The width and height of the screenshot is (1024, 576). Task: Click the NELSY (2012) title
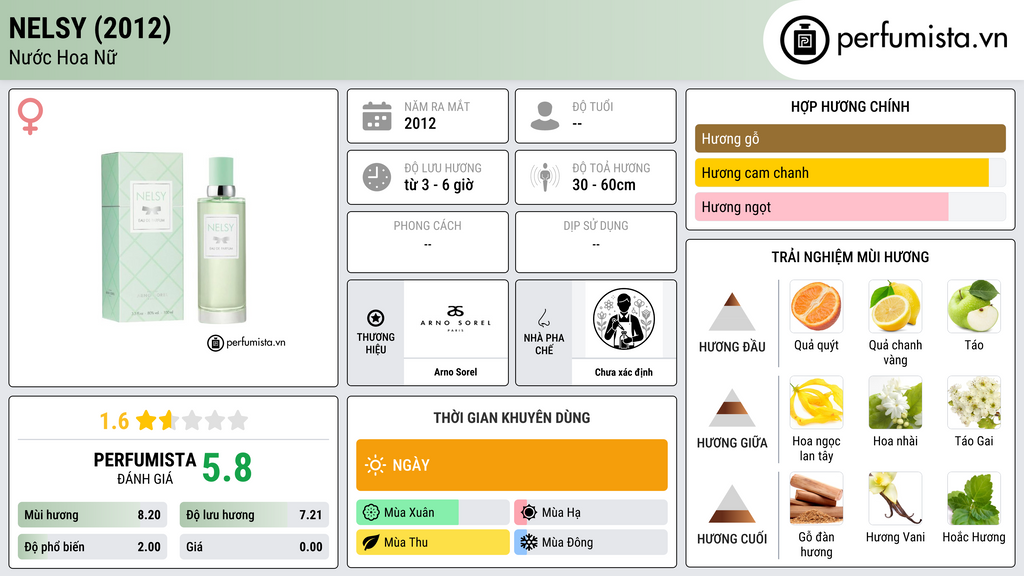90,28
